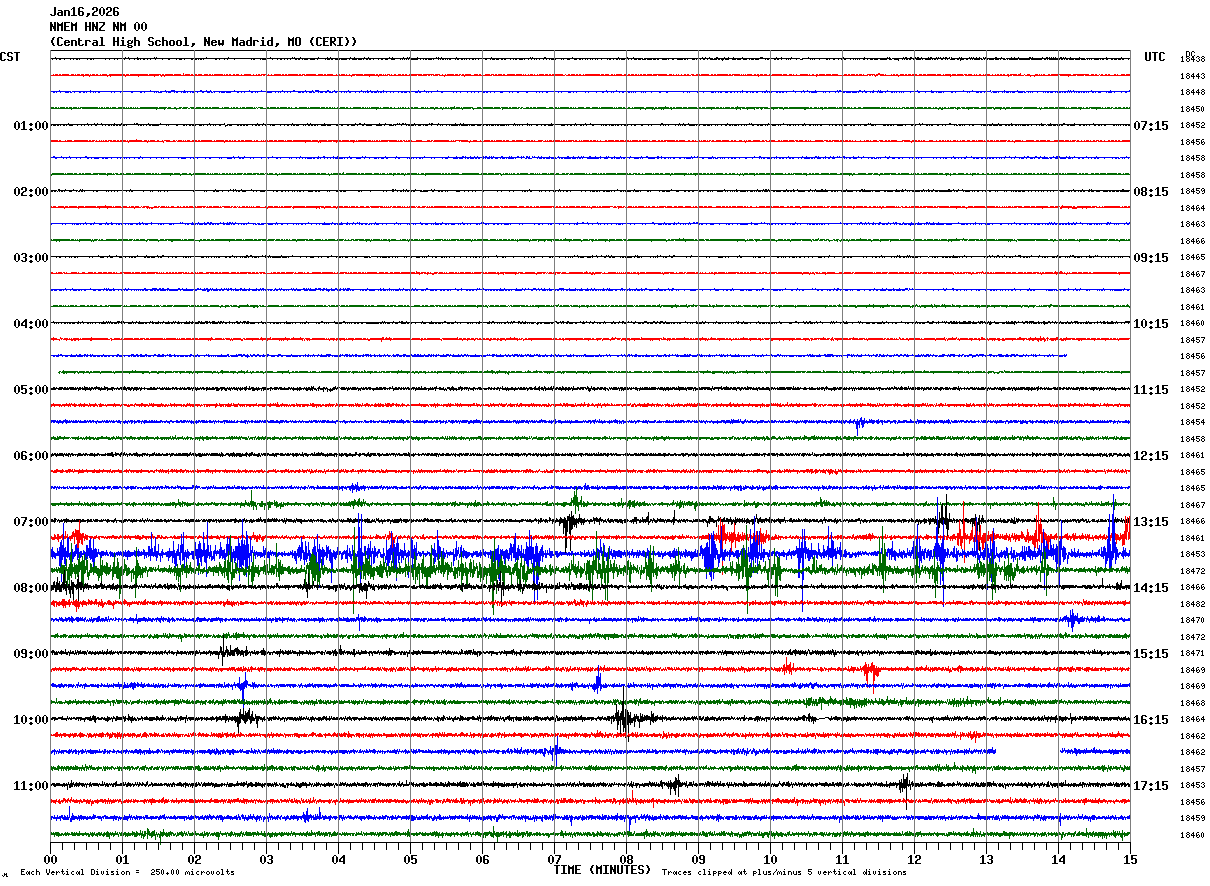
Task: Select the DC value 18468
Action: 1192,703
